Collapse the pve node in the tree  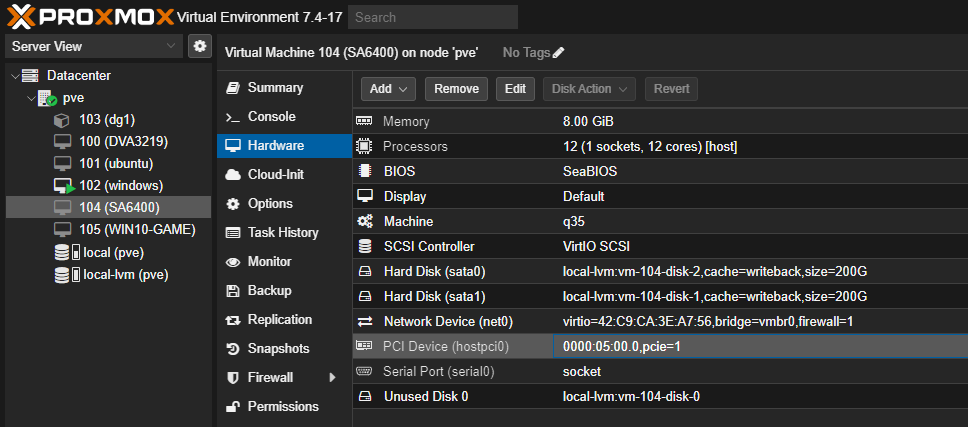pos(31,98)
